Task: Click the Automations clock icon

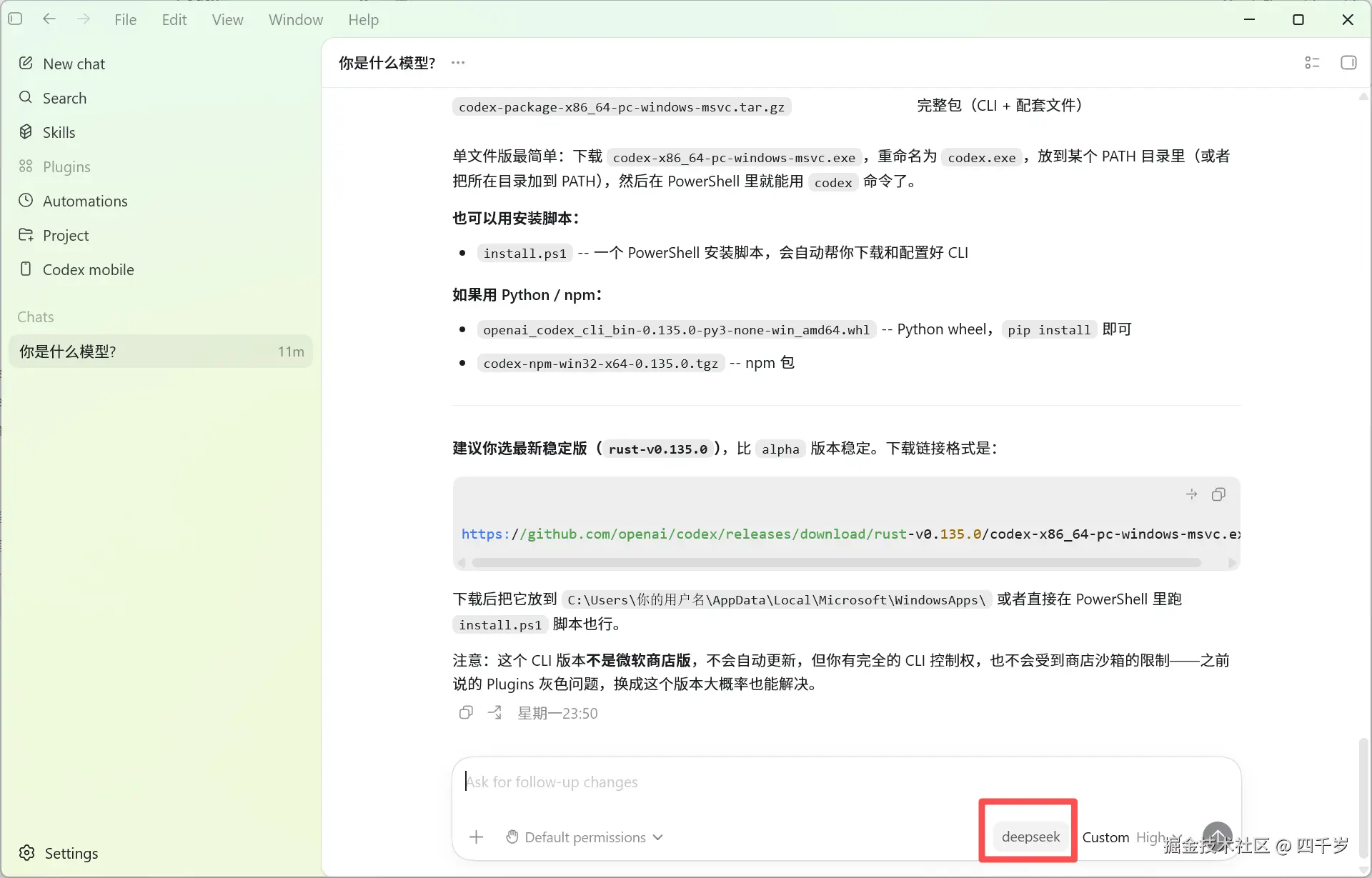Action: (26, 200)
